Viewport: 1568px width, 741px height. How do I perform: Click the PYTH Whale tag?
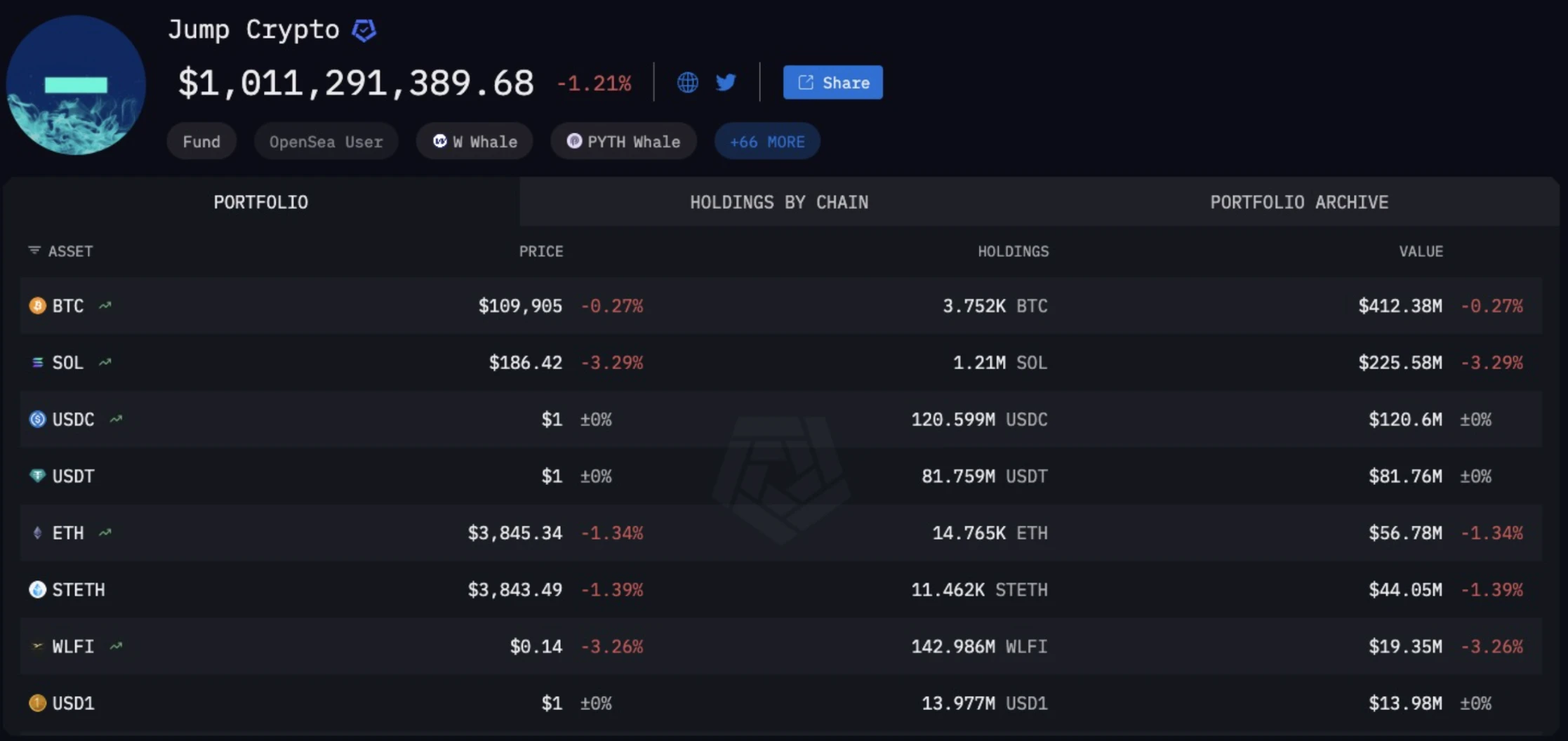click(x=623, y=142)
